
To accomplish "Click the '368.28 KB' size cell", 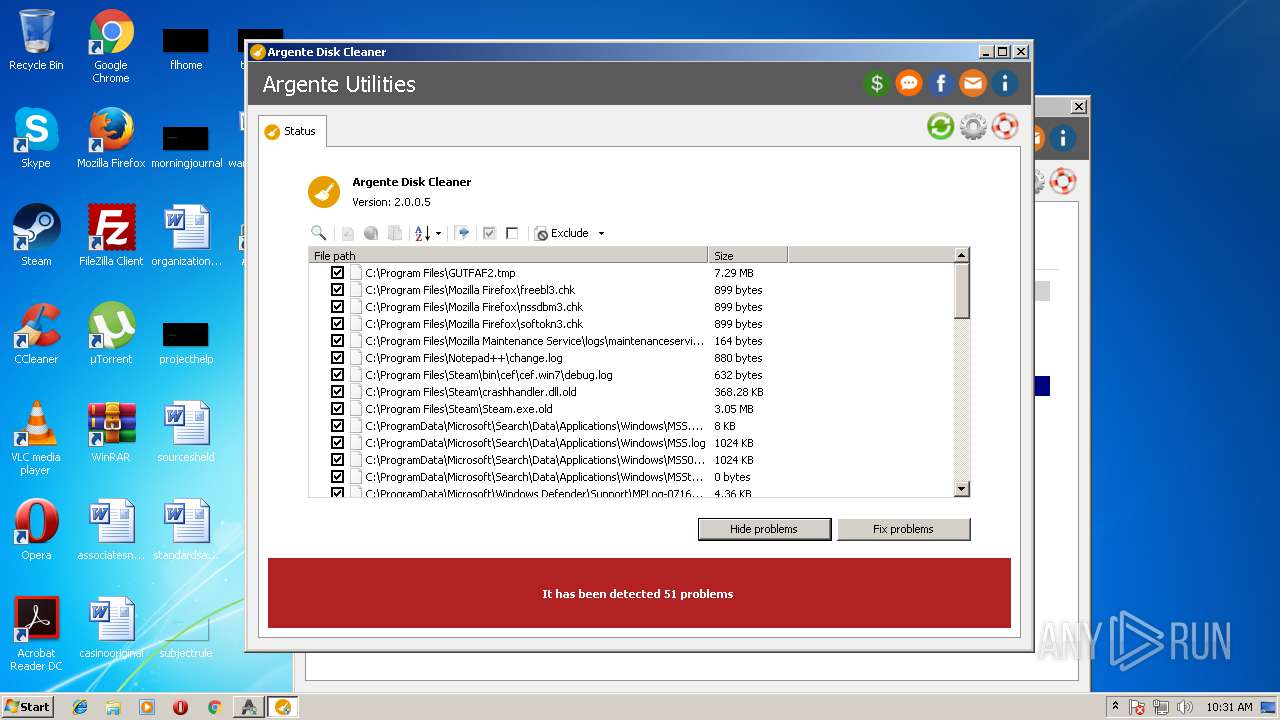I will [x=739, y=392].
